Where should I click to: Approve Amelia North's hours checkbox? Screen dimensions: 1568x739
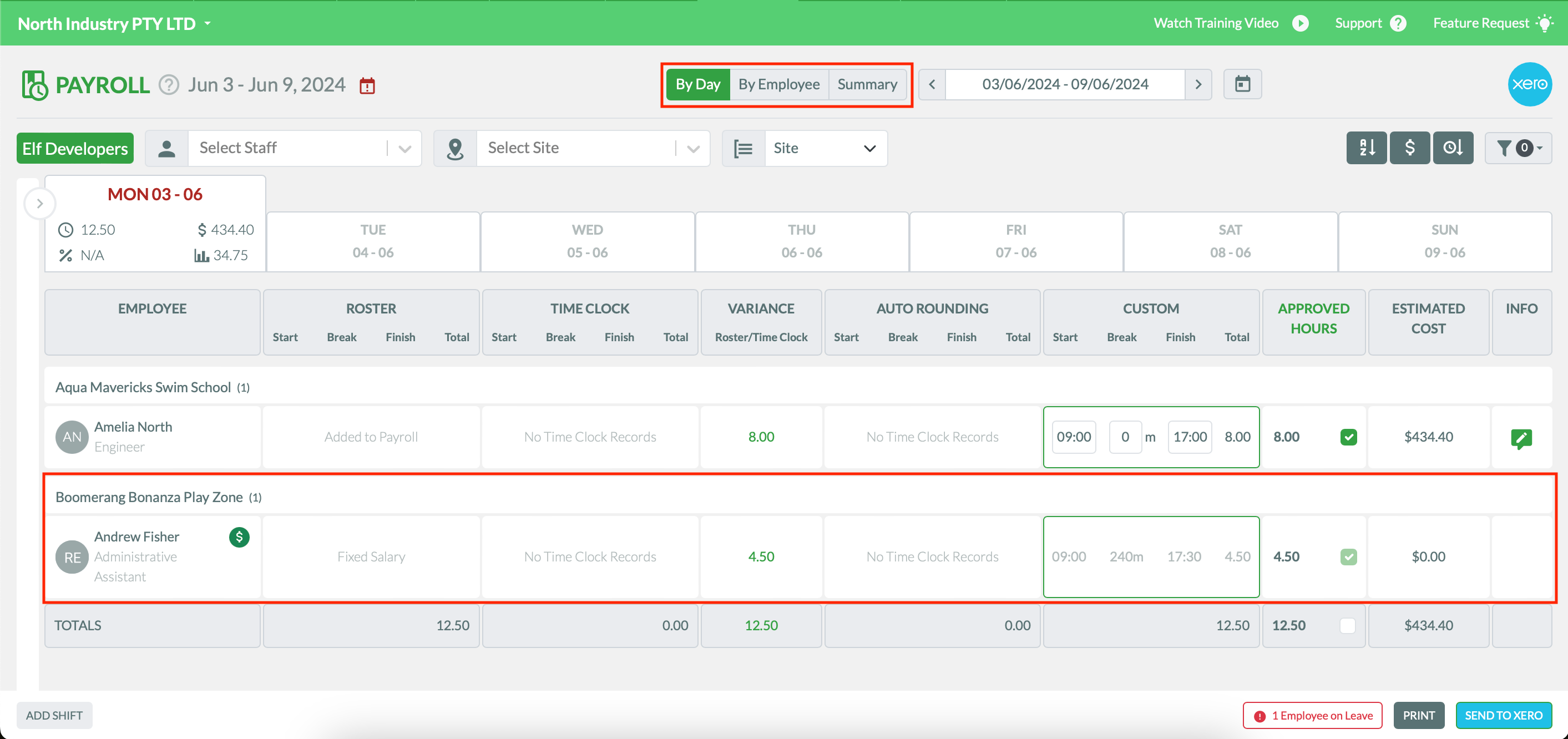(1349, 437)
